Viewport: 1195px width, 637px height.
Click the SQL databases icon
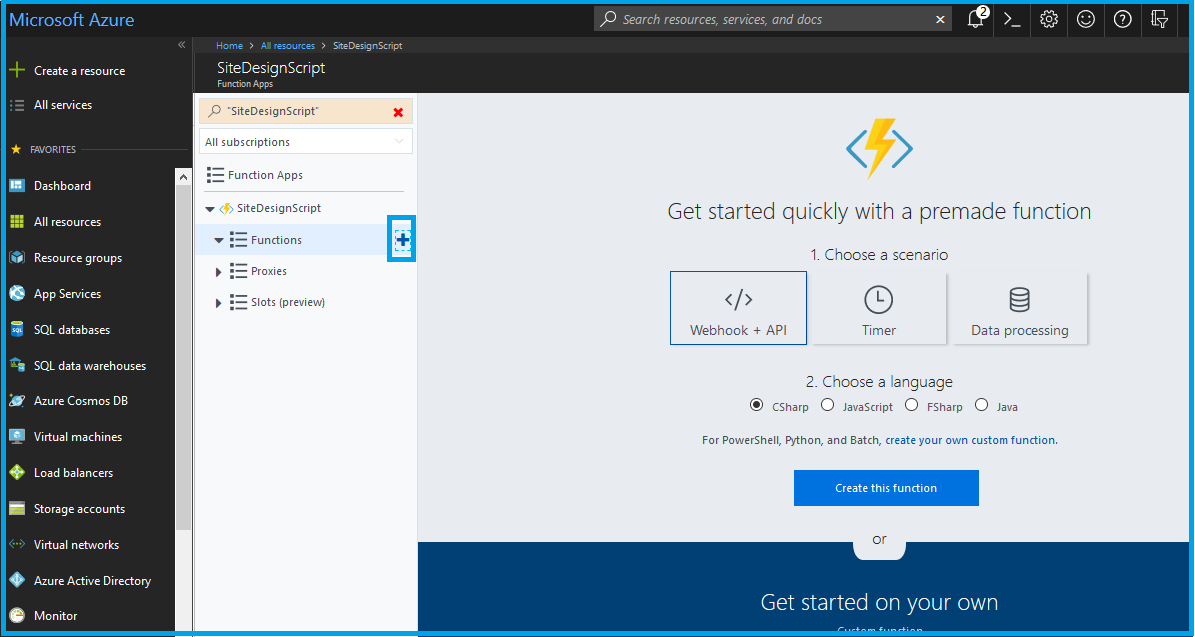click(17, 330)
